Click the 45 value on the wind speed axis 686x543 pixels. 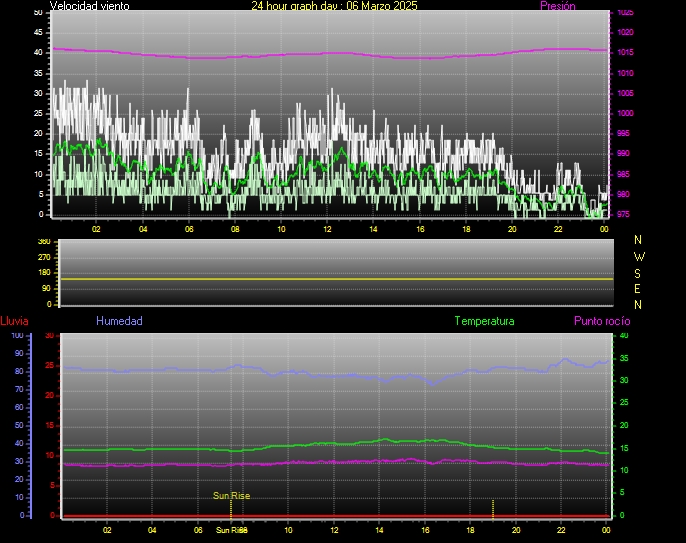click(38, 32)
